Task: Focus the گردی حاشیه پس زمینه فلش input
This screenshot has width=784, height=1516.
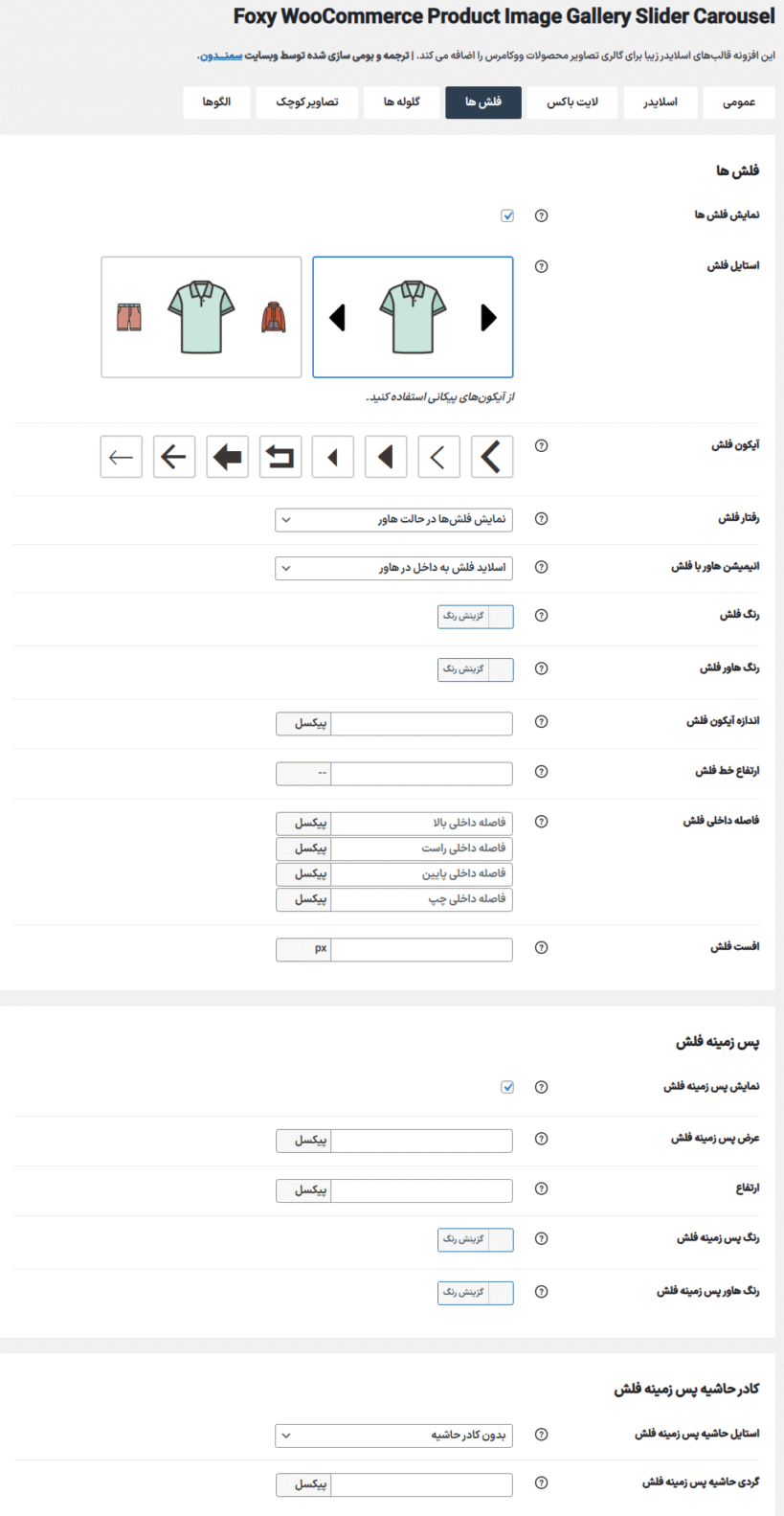Action: pos(421,1484)
